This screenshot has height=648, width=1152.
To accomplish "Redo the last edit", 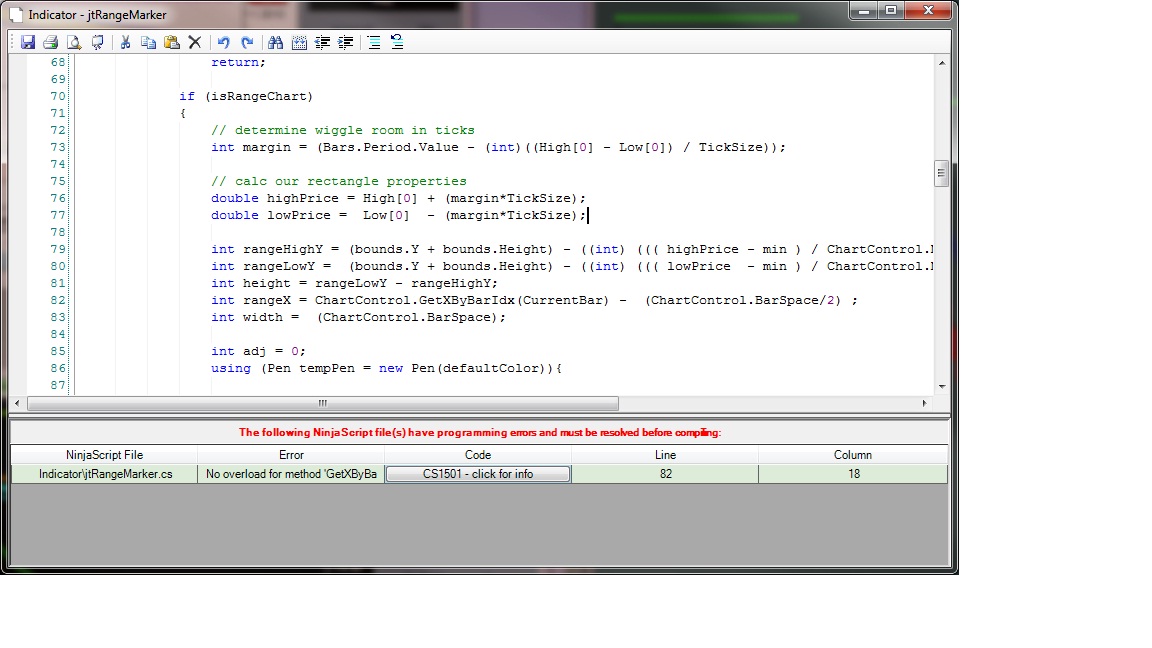I will [248, 43].
